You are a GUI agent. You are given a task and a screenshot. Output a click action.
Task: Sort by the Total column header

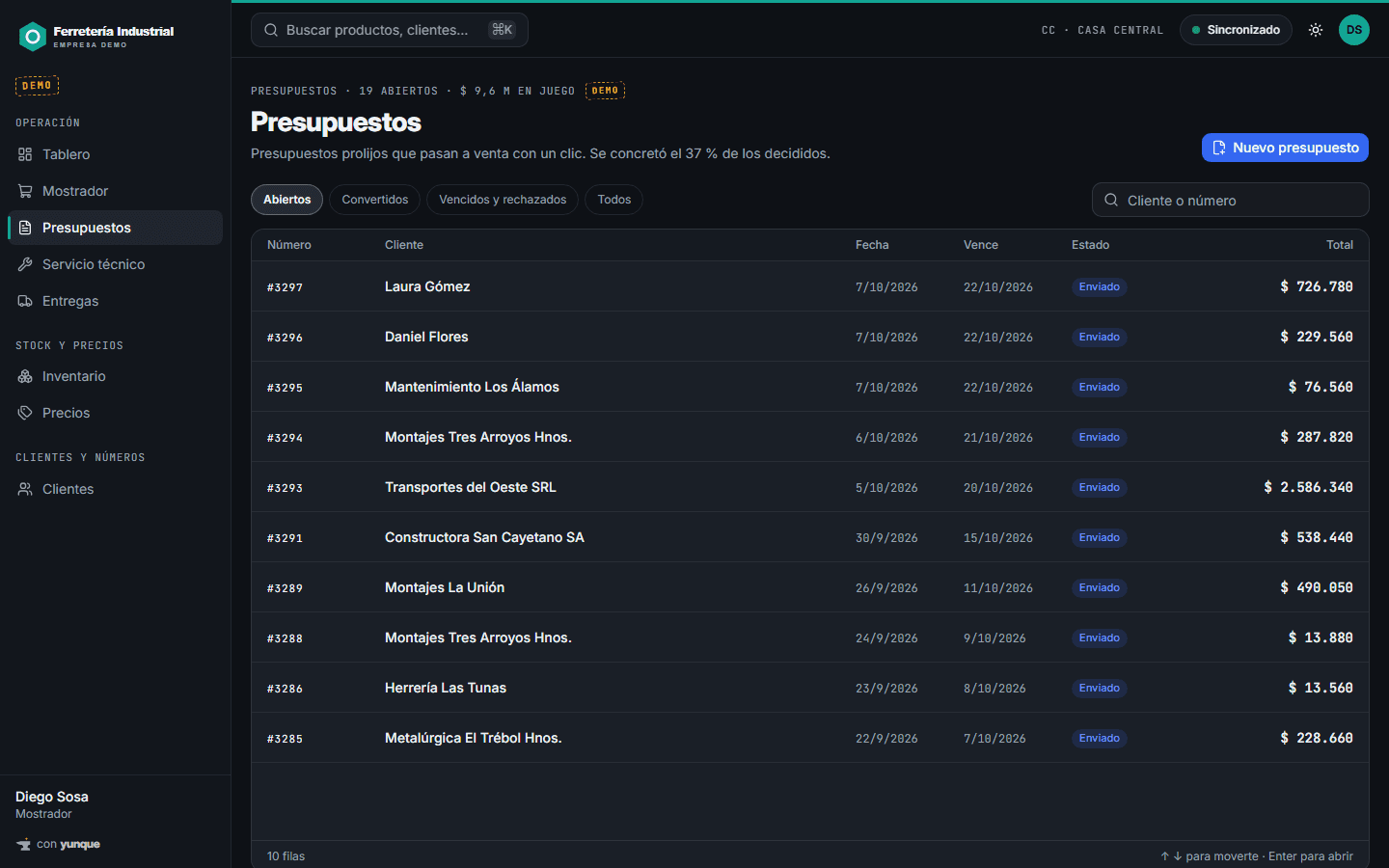[1339, 245]
